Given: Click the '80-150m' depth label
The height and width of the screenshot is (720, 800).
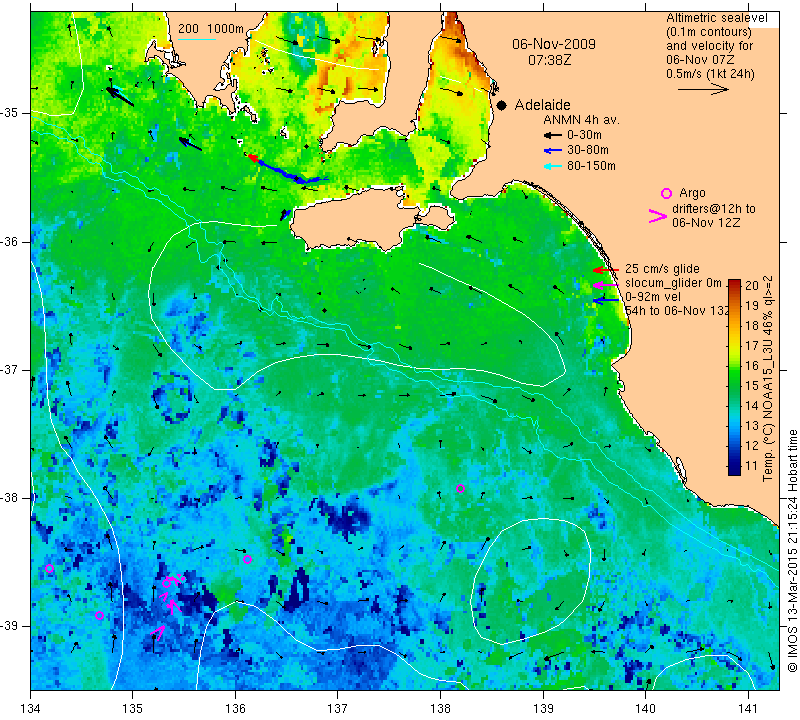Looking at the screenshot, I should click(591, 166).
